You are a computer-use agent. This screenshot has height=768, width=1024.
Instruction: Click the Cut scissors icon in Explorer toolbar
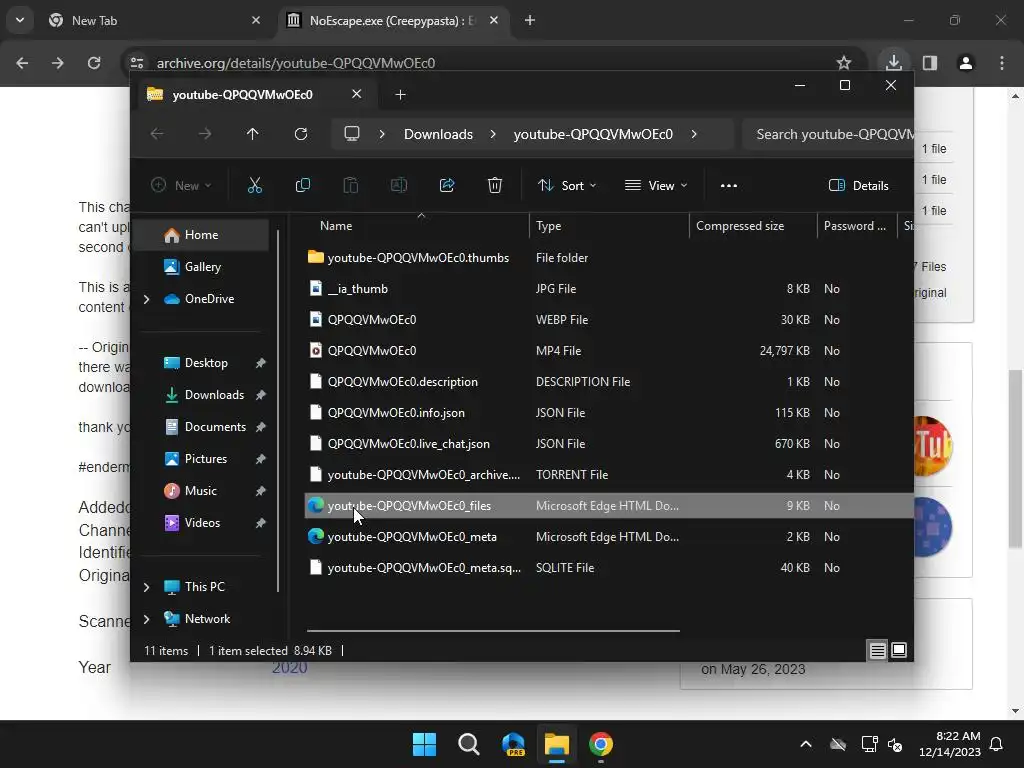pyautogui.click(x=255, y=185)
